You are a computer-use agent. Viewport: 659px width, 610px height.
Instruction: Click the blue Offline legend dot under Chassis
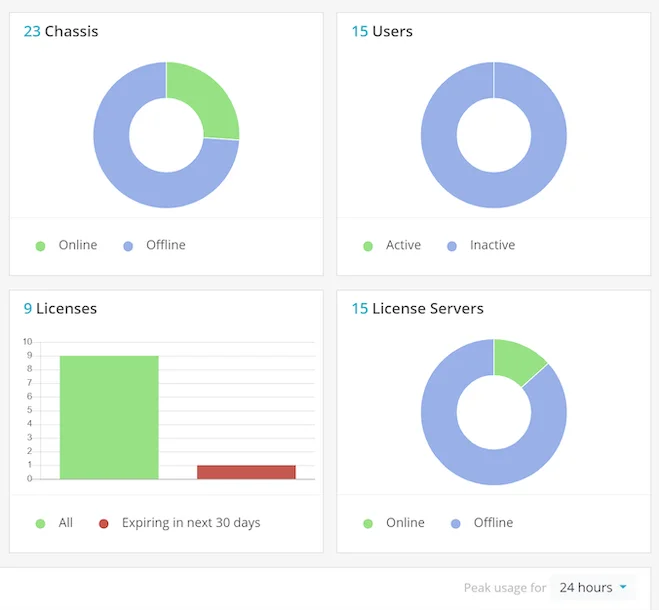[x=128, y=246]
